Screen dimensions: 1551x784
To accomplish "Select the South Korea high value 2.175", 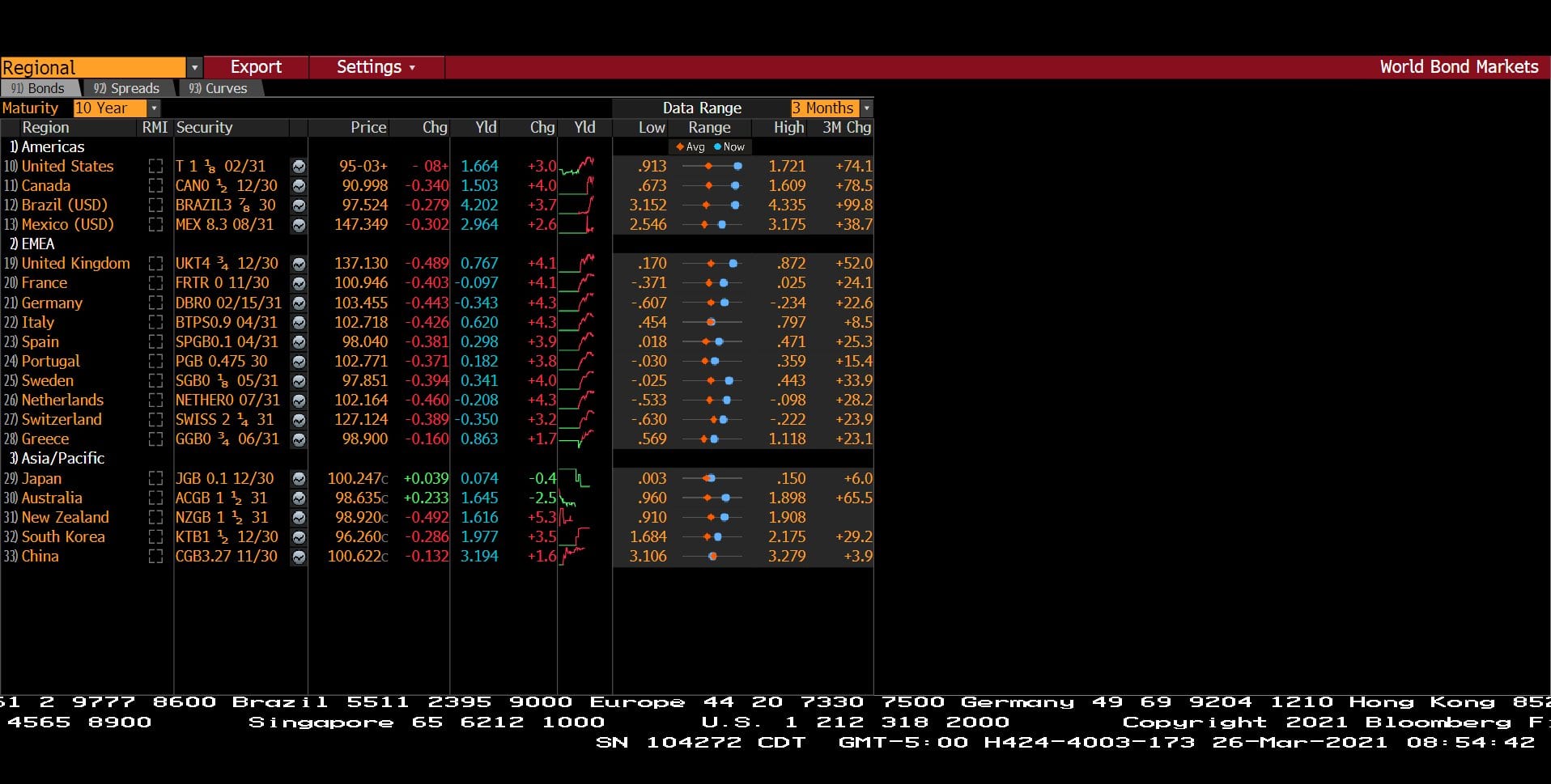I will [787, 536].
